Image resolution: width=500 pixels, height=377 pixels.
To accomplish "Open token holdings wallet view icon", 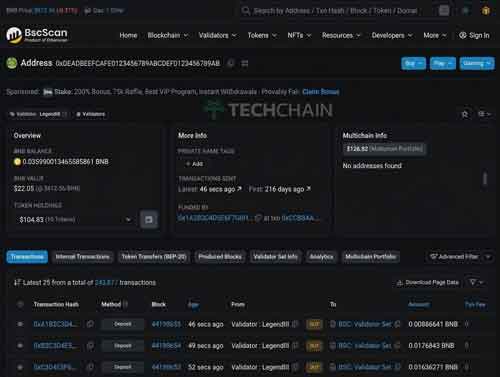I will point(149,219).
